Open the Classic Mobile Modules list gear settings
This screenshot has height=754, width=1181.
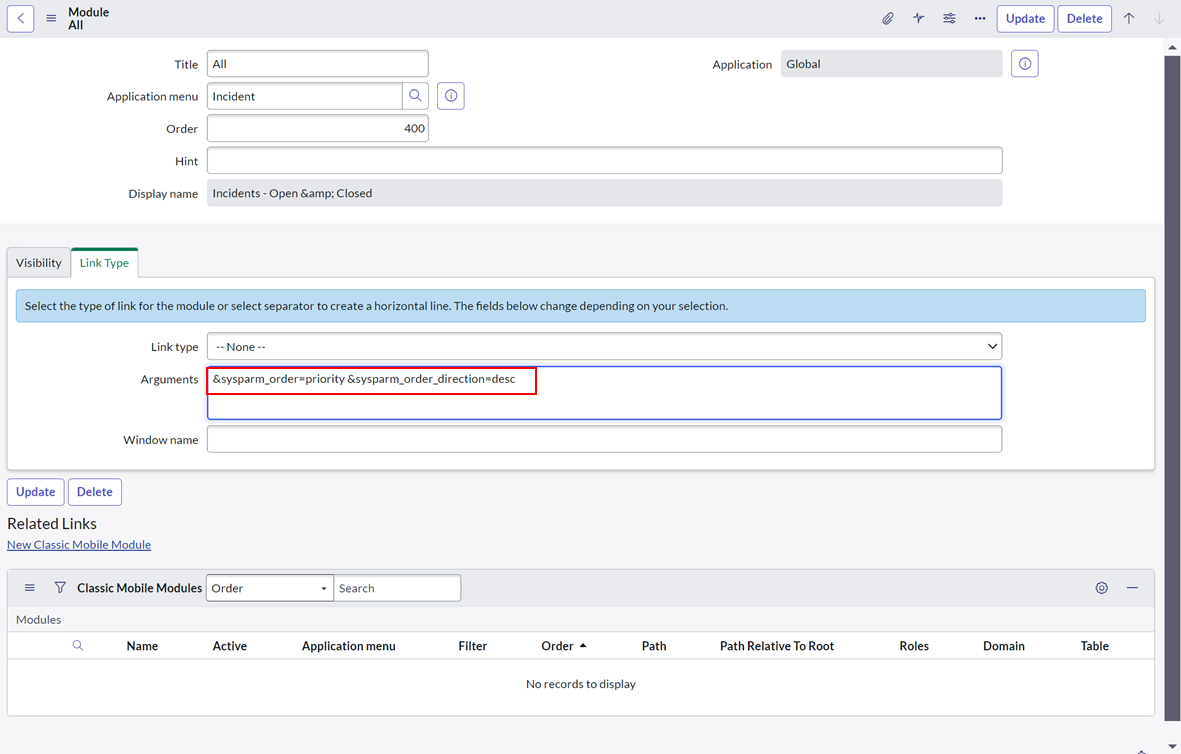click(1101, 588)
